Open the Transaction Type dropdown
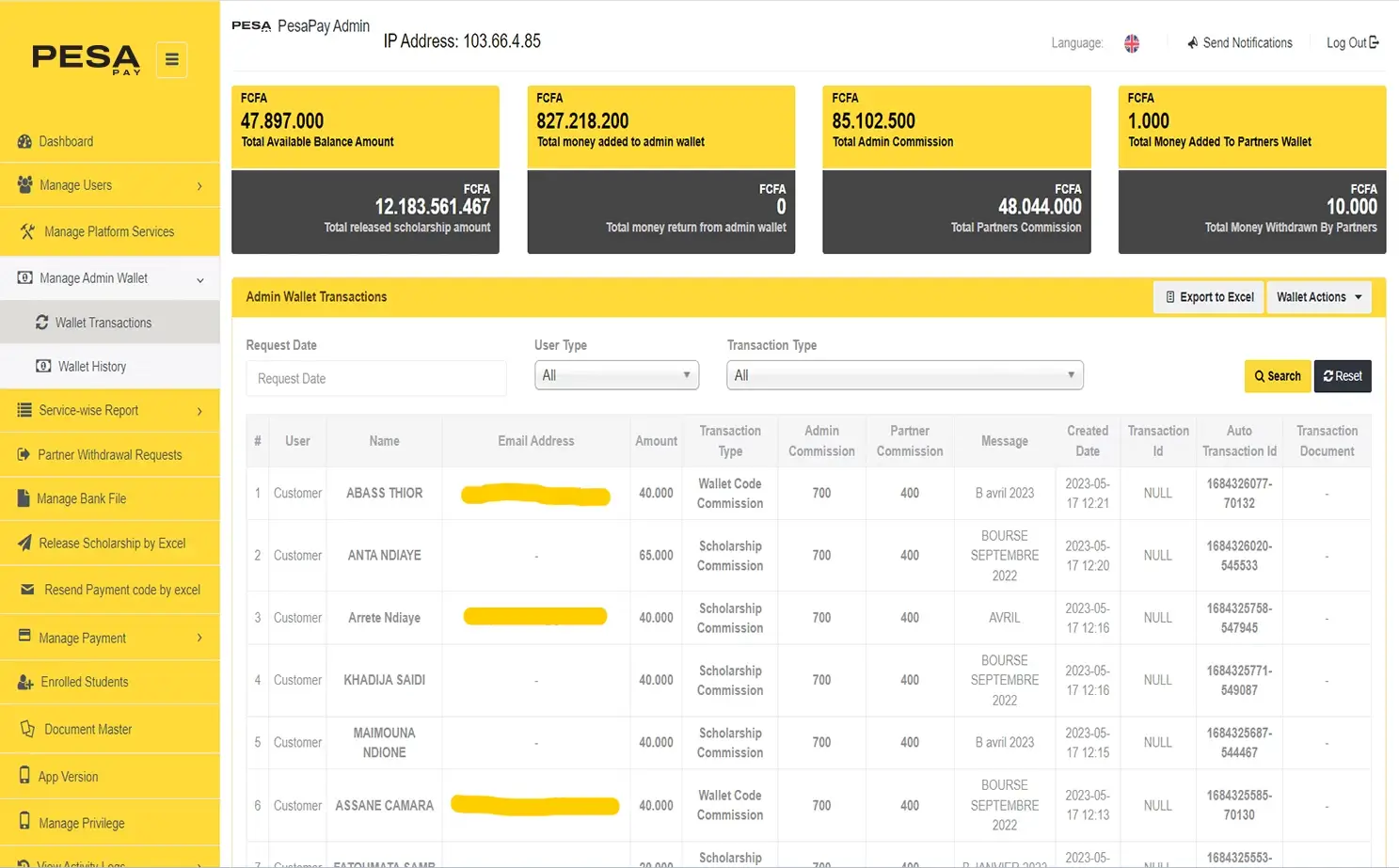This screenshot has height=868, width=1399. [904, 374]
